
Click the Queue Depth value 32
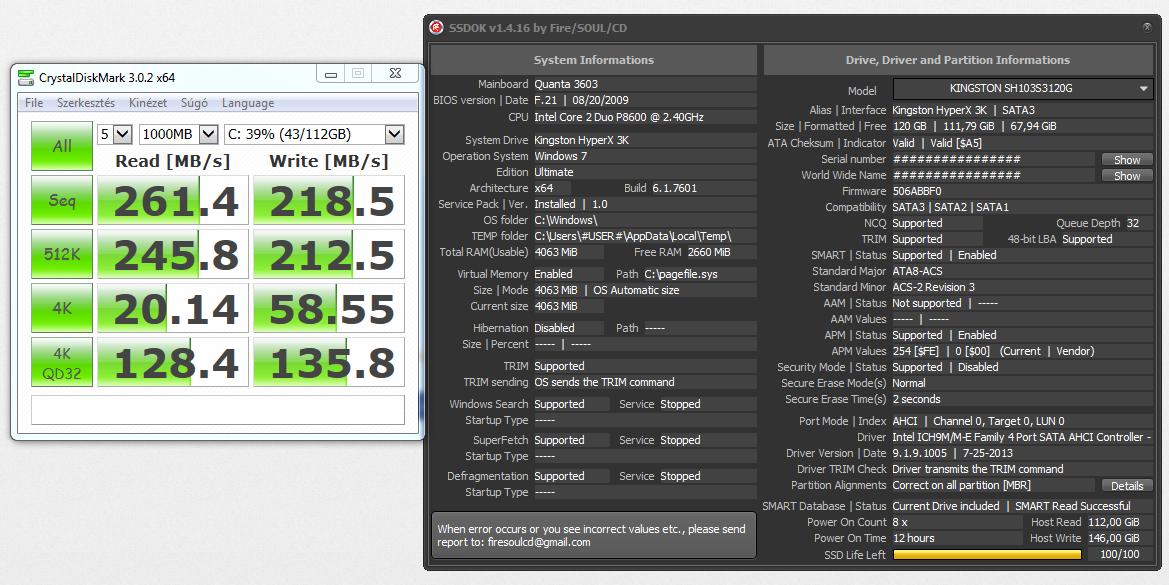(x=1132, y=224)
